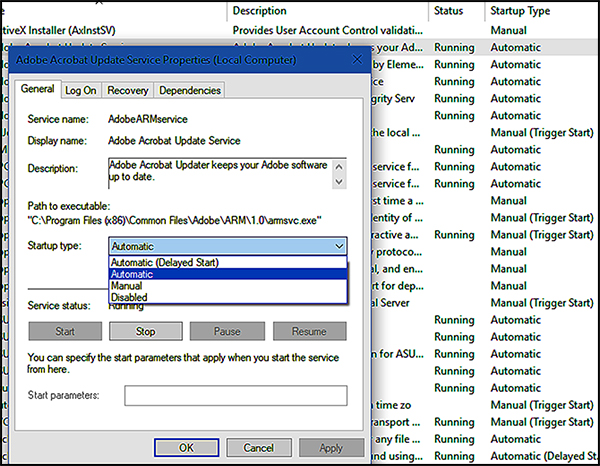This screenshot has width=600, height=466.
Task: Stop the Adobe Acrobat Update Service
Action: coord(145,331)
